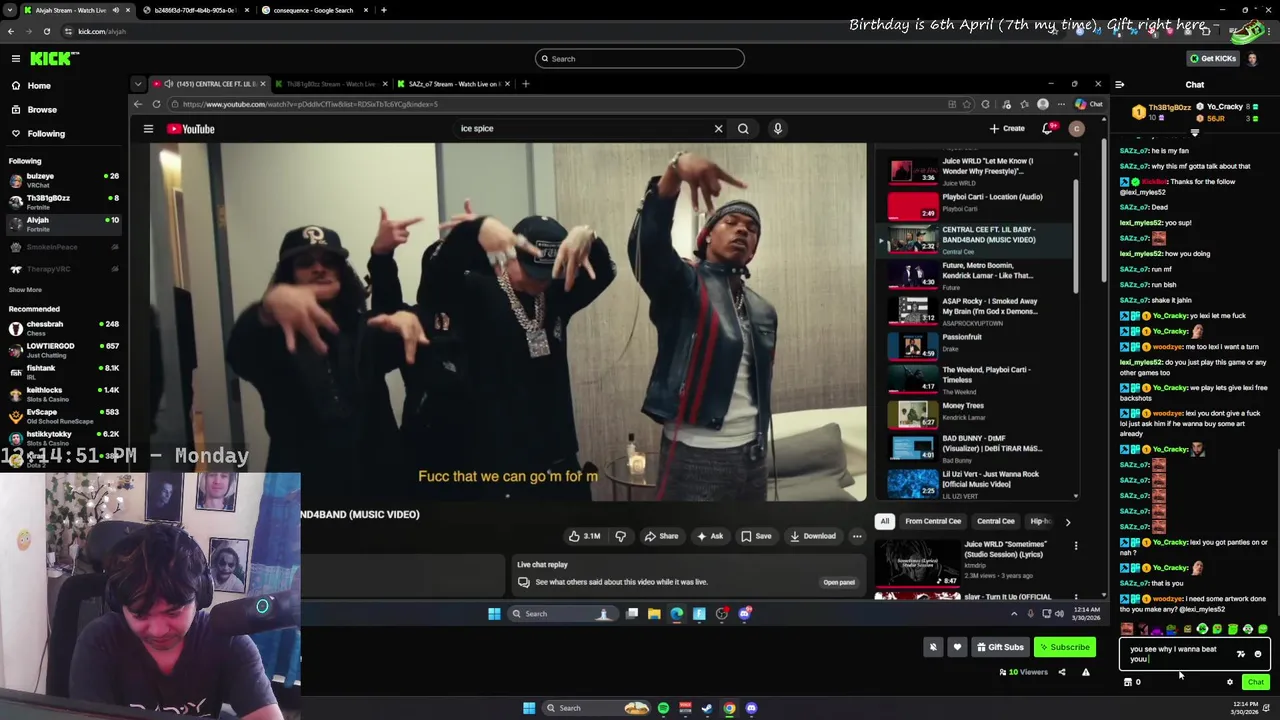1280x720 pixels.
Task: Click the Get KICKs button
Action: point(1212,59)
